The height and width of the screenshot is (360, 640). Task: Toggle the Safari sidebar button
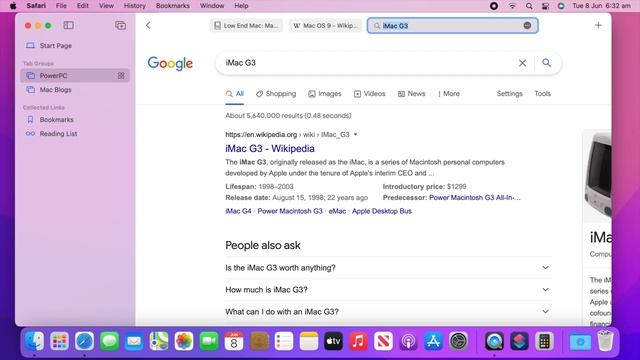click(69, 25)
